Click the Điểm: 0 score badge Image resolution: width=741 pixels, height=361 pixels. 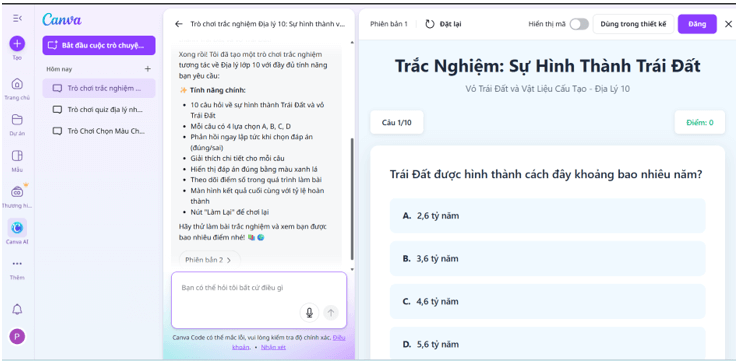coord(699,122)
